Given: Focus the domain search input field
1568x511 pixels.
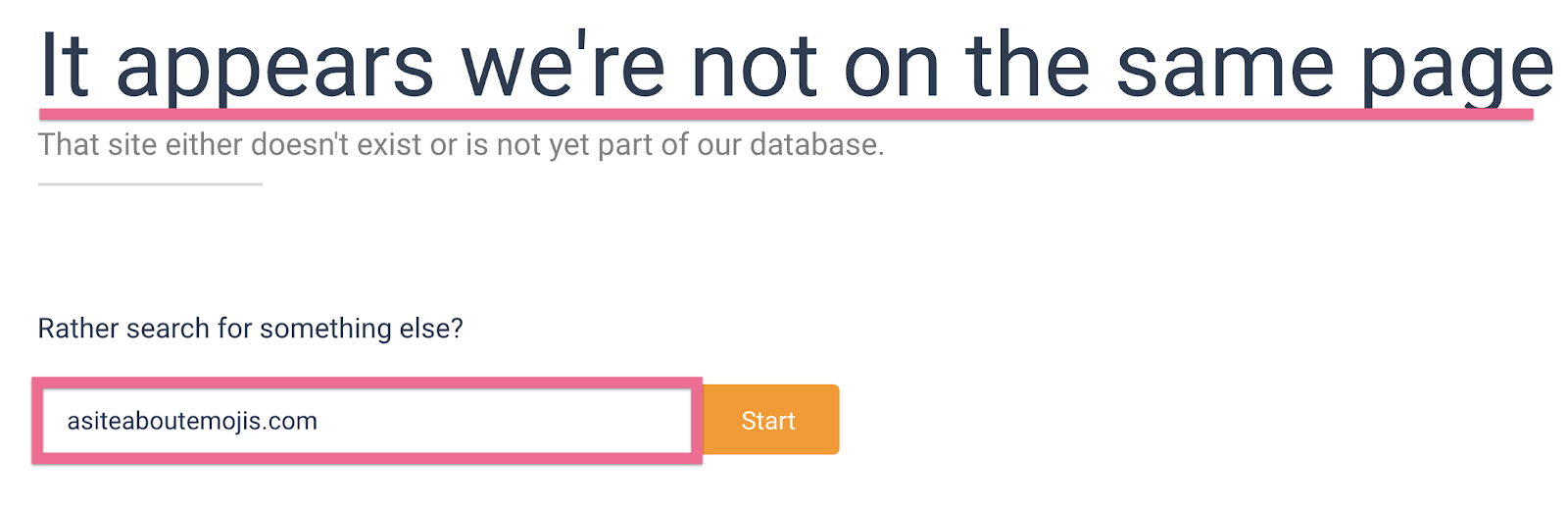Looking at the screenshot, I should [x=490, y=421].
